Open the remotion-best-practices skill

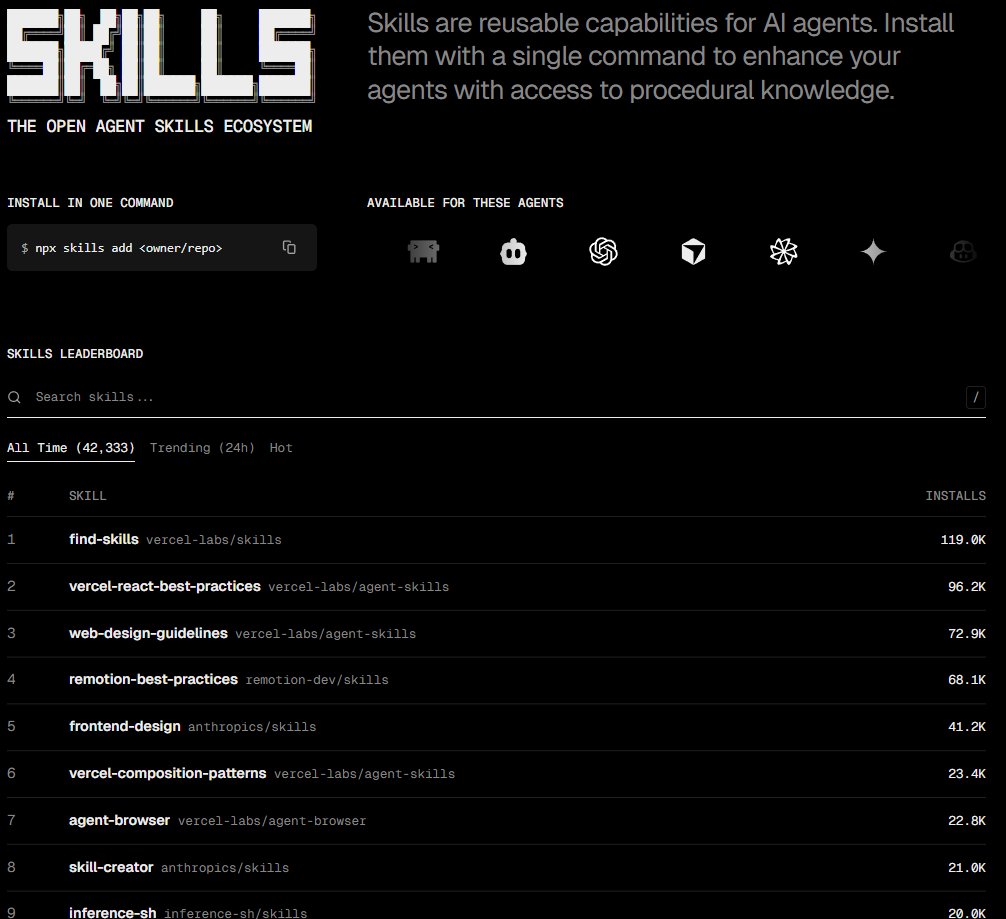click(x=153, y=680)
